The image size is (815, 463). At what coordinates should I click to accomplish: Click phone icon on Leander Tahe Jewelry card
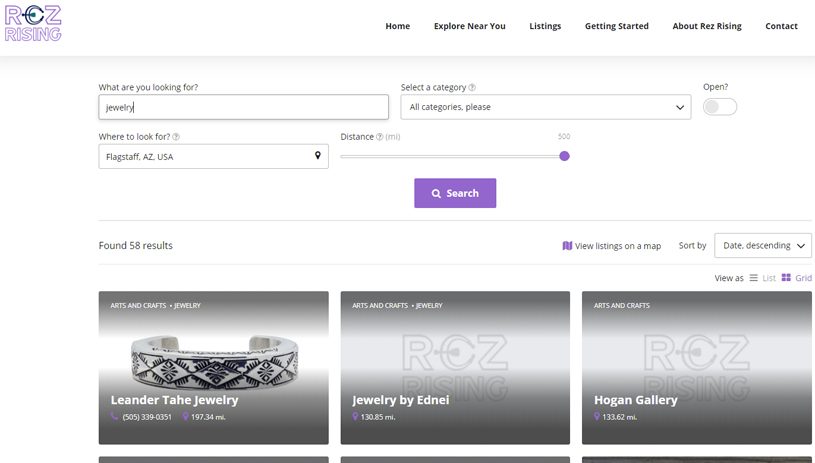[x=114, y=416]
